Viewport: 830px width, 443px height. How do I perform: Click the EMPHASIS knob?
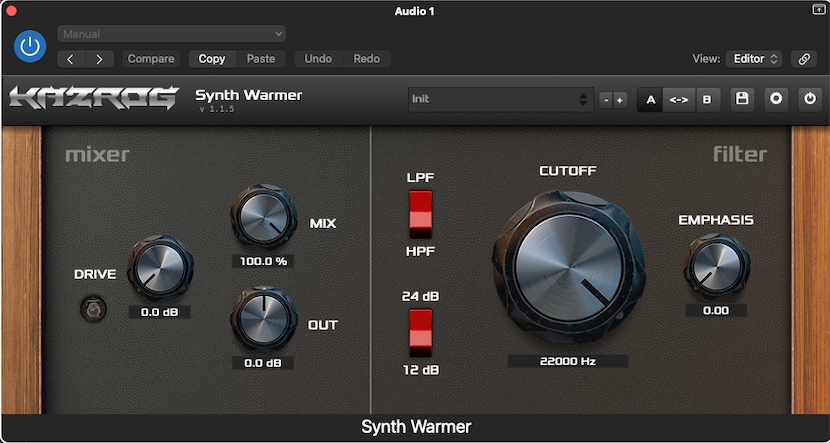point(717,266)
